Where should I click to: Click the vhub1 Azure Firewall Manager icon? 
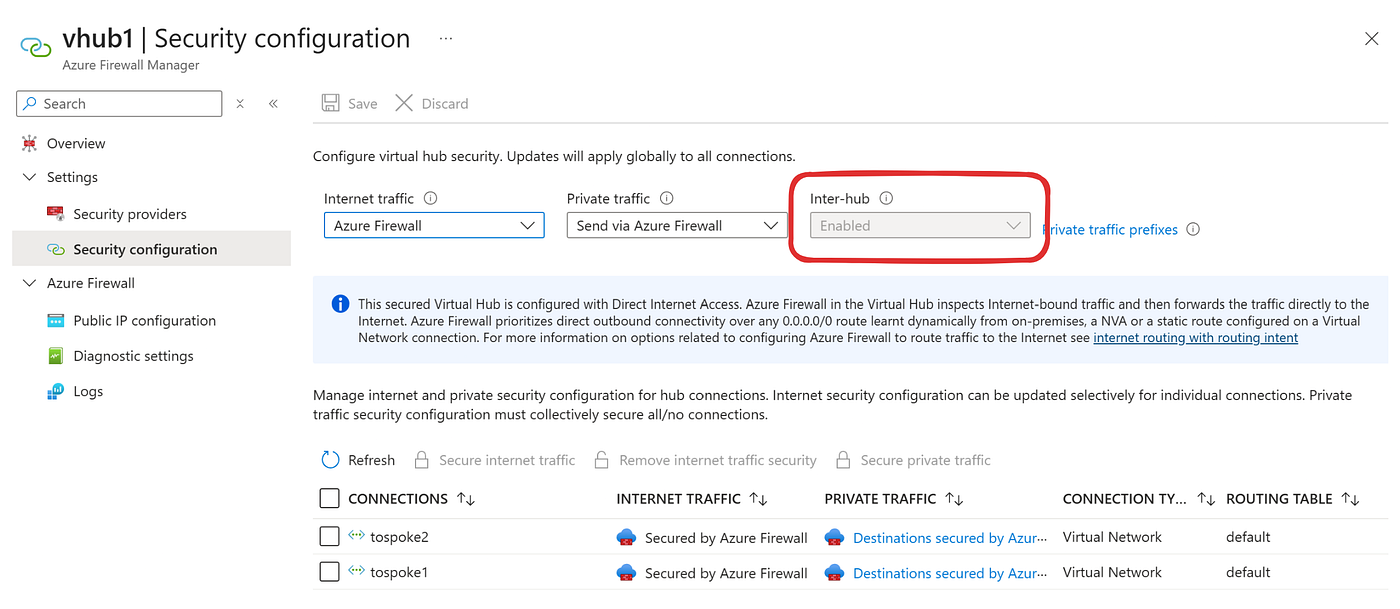click(x=36, y=48)
